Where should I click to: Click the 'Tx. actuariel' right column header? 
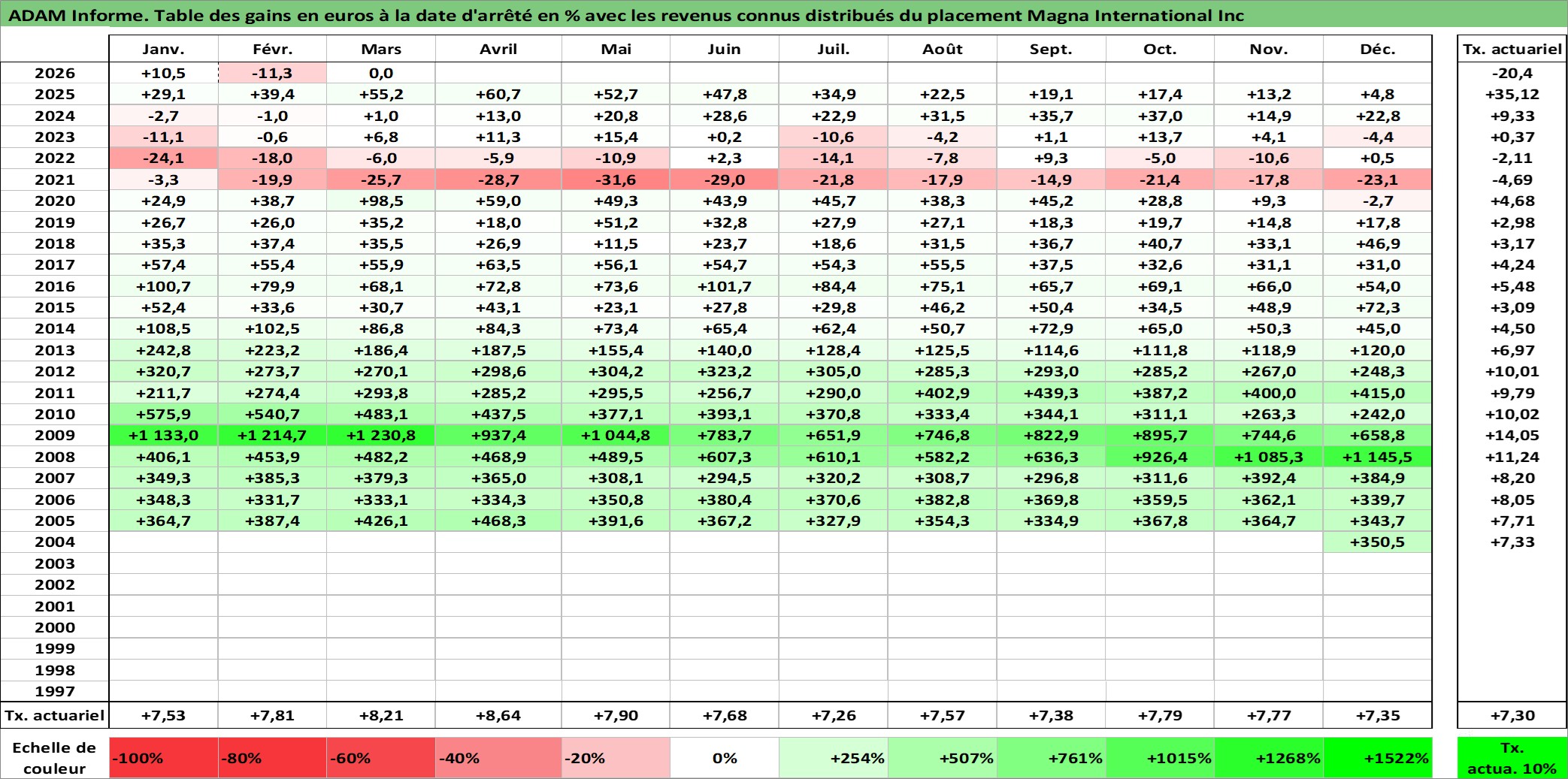(x=1512, y=49)
